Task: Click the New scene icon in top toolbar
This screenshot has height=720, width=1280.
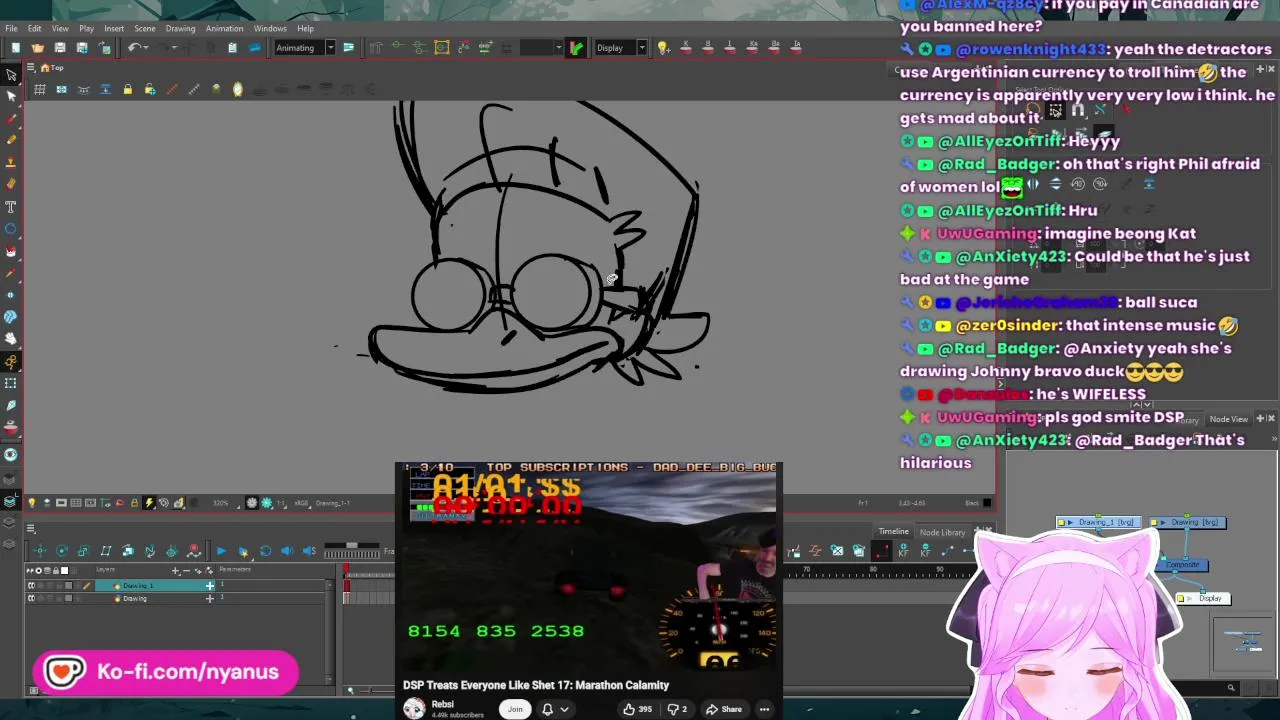Action: [x=15, y=48]
